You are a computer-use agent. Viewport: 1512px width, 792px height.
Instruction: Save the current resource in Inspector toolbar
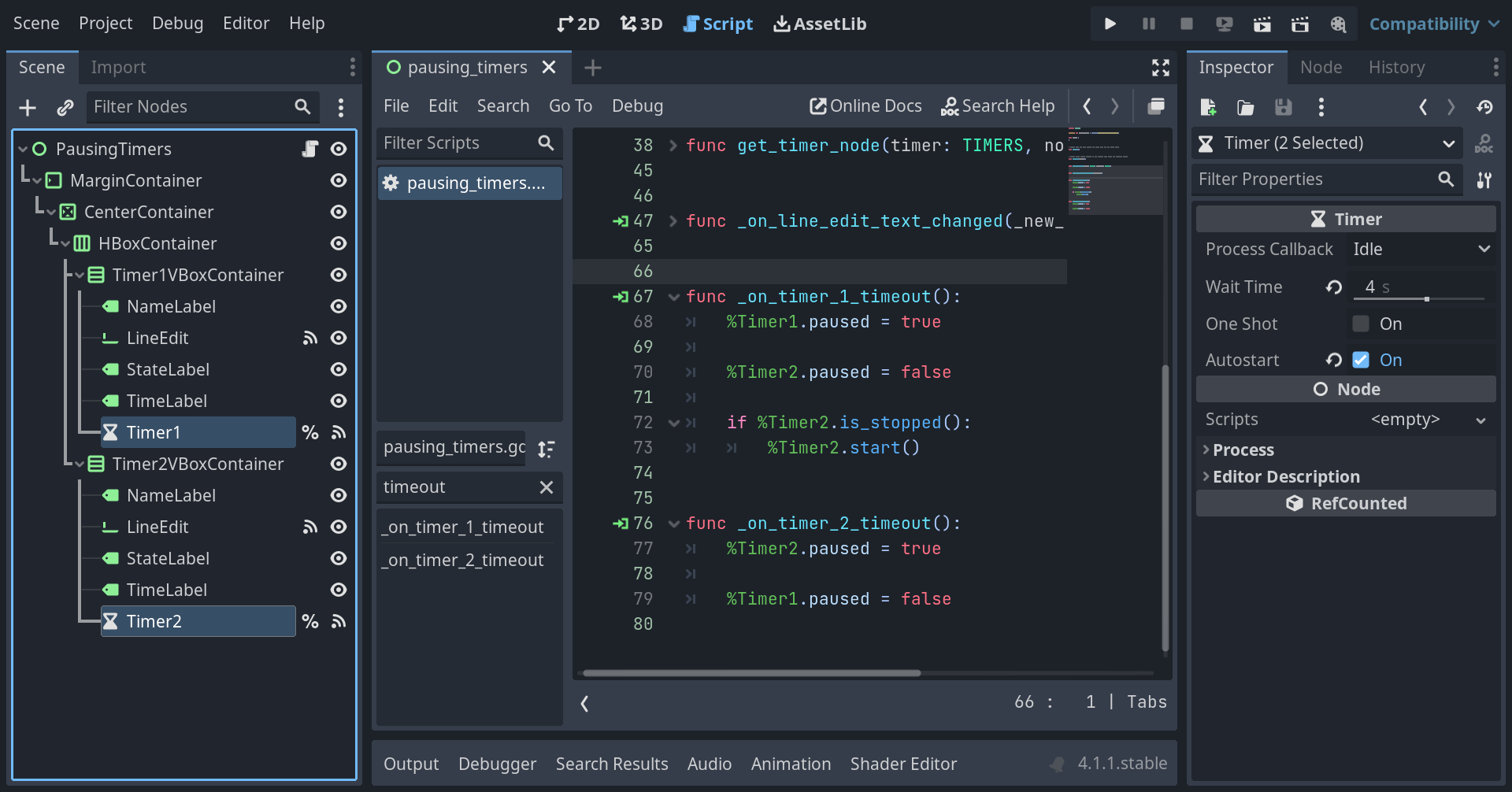1283,106
